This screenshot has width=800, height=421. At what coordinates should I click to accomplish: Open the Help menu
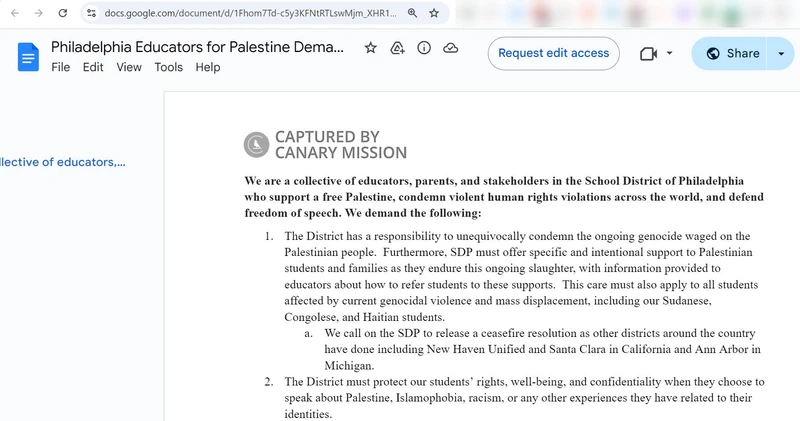[x=208, y=67]
